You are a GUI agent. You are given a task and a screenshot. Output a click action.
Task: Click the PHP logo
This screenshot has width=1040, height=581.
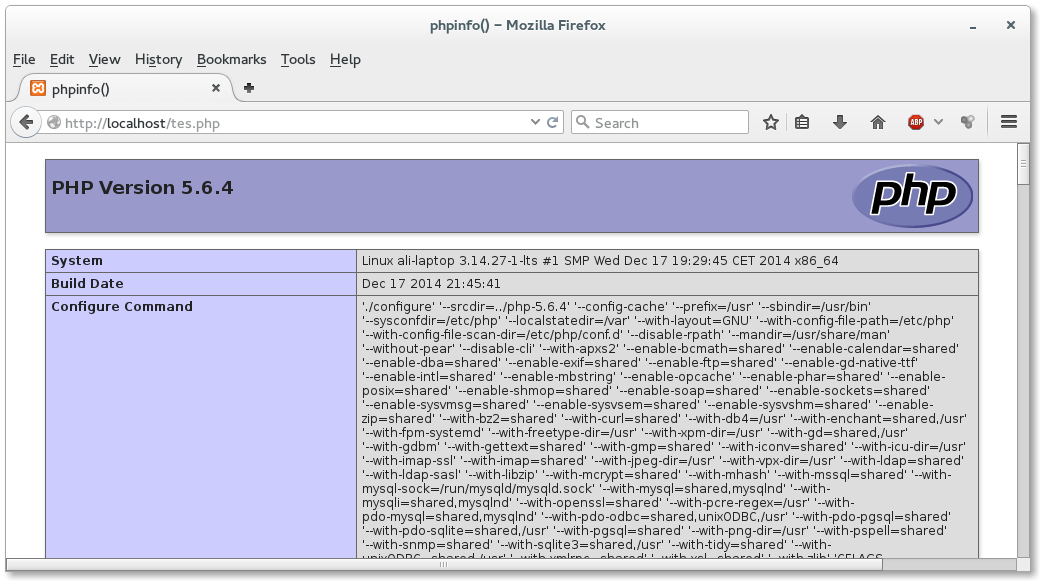(913, 196)
